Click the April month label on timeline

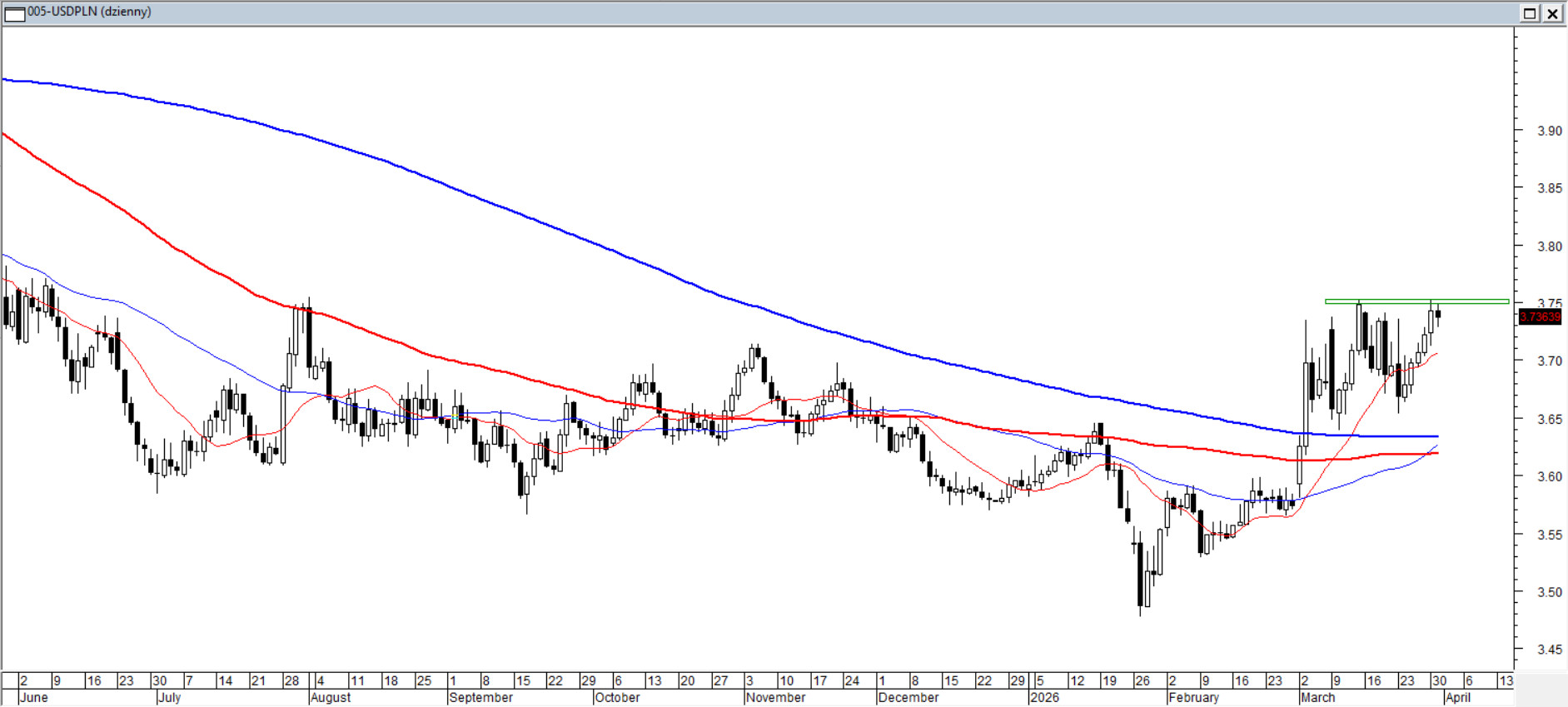[1457, 698]
